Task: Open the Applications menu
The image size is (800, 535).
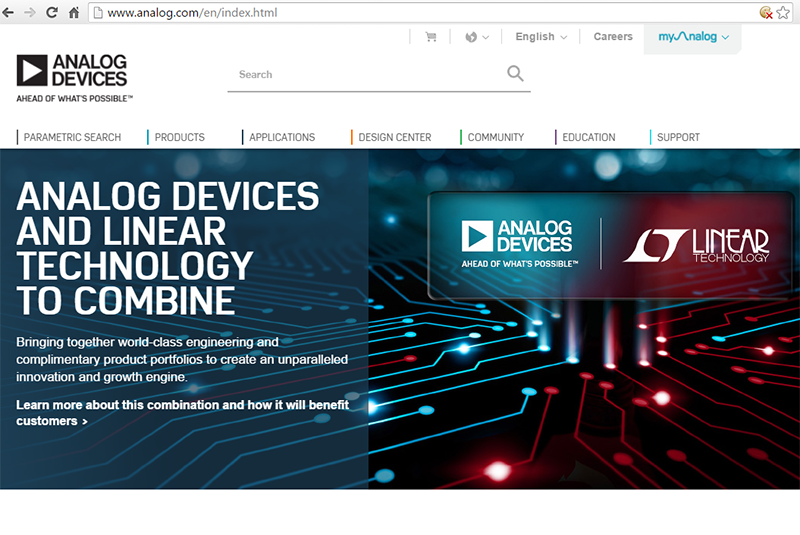Action: [282, 137]
